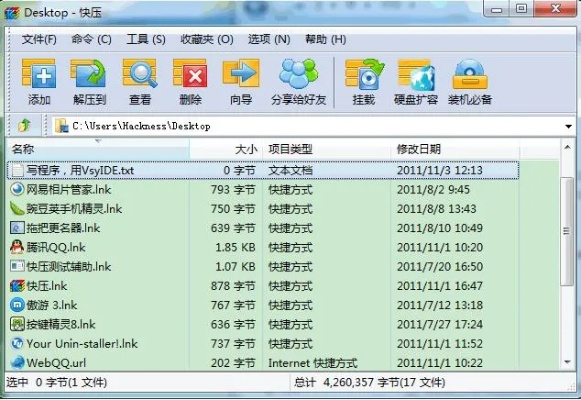Screen dimensions: 581x400
Task: Click the 豌豆荚手机精灵.lnk file name
Action: (x=74, y=209)
